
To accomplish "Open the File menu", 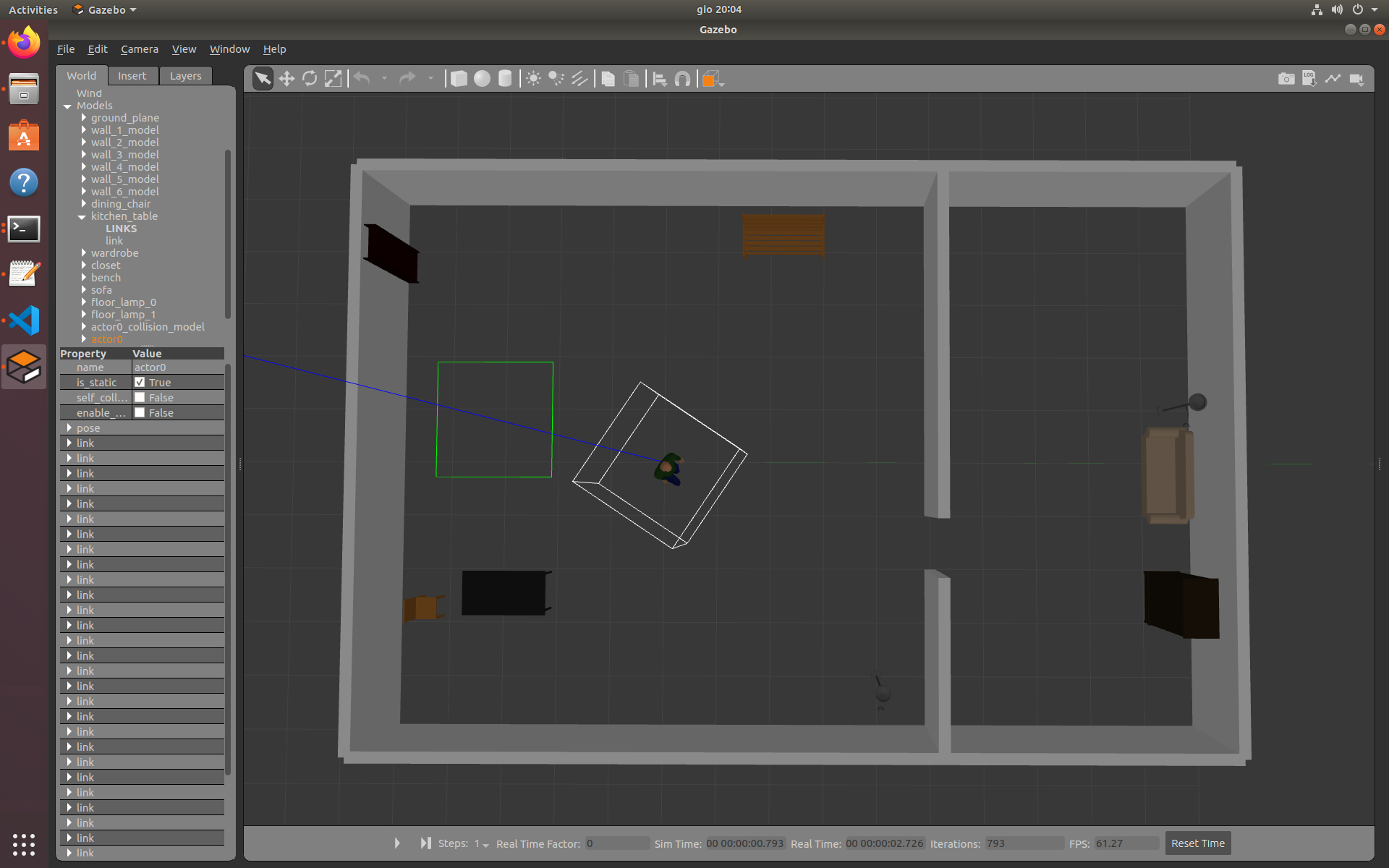I will click(x=66, y=49).
